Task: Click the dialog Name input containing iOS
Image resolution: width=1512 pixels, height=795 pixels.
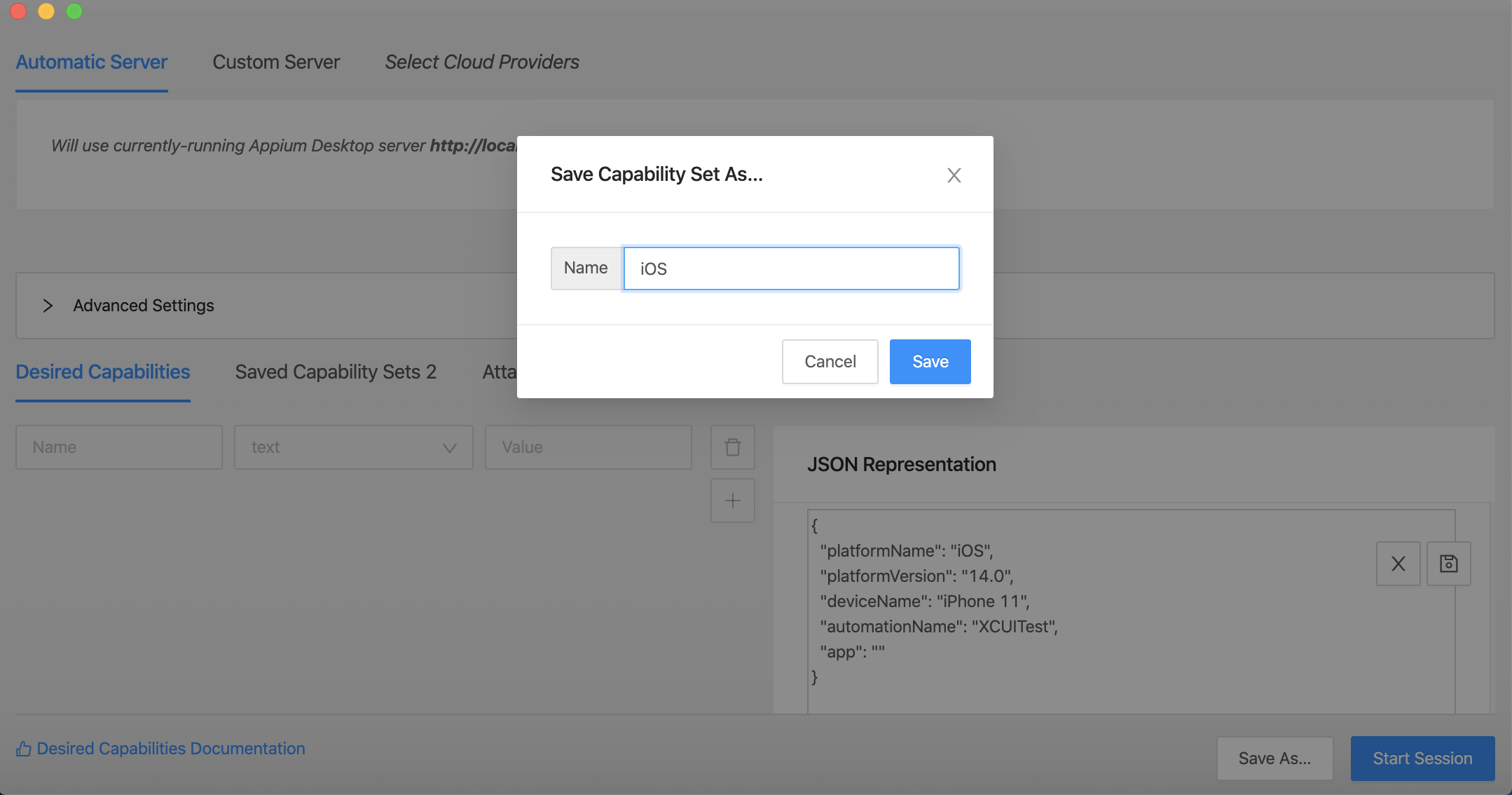Action: [790, 269]
